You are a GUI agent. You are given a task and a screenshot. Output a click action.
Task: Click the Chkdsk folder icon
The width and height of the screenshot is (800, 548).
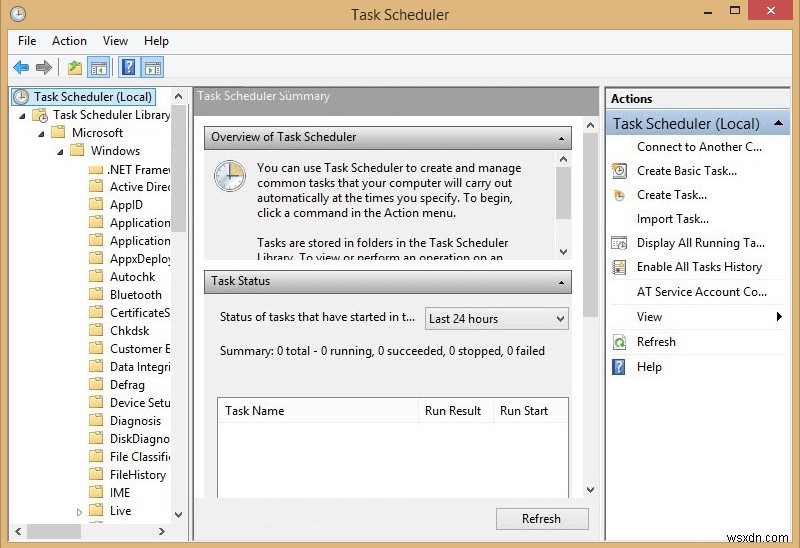(x=96, y=330)
